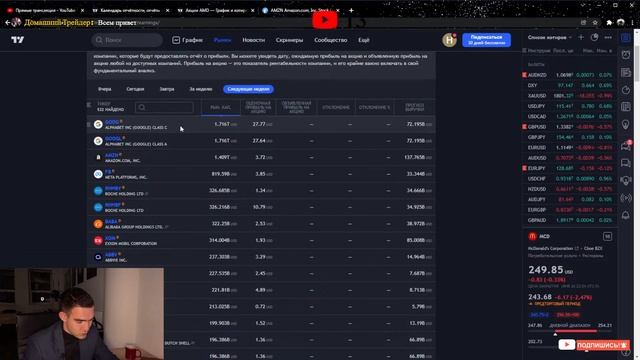The height and width of the screenshot is (360, 640).
Task: Select XAUUSD row in watchlist
Action: [x=569, y=96]
